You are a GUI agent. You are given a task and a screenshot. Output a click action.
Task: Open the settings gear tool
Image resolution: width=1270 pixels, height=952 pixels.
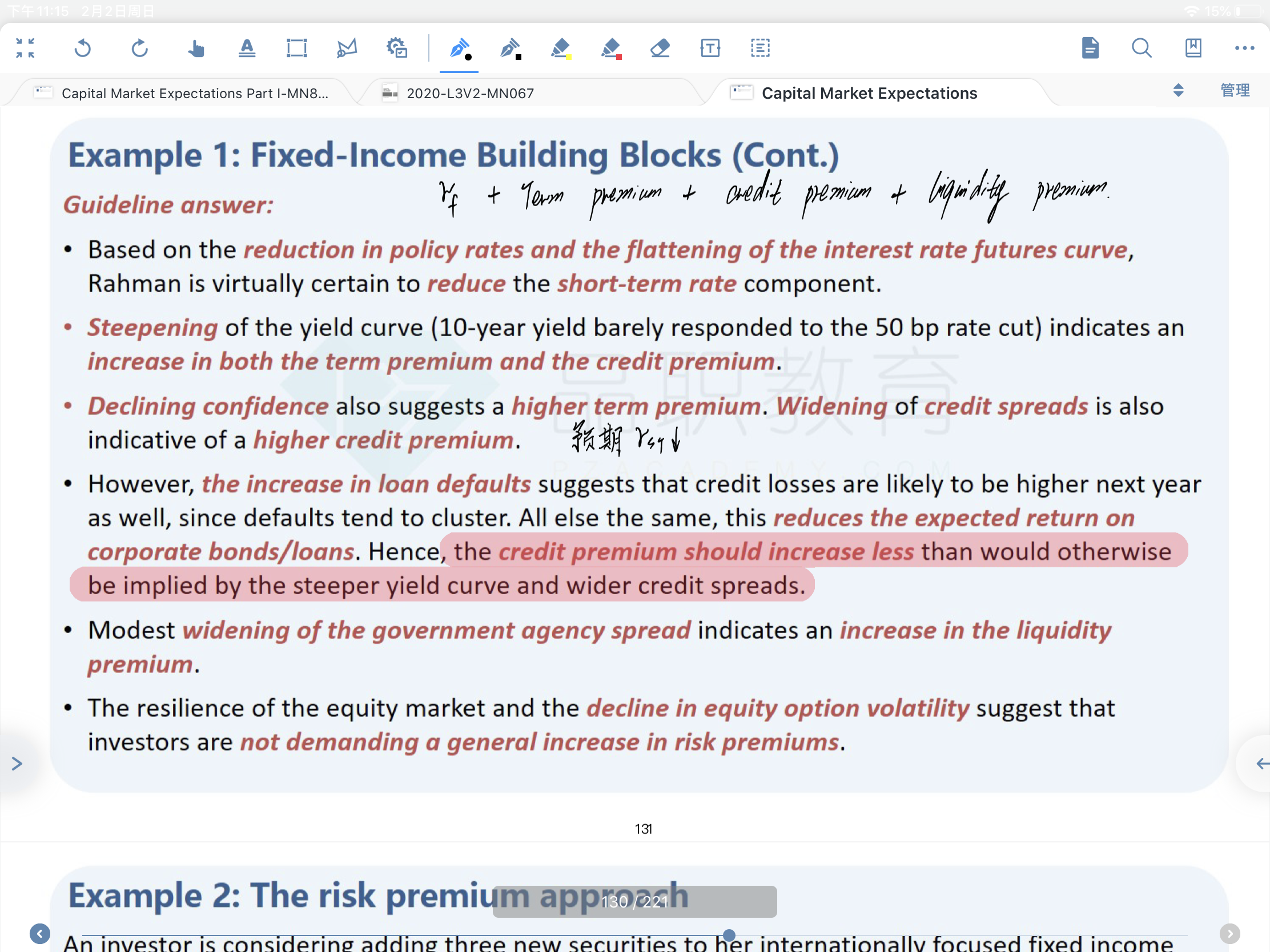pyautogui.click(x=397, y=48)
